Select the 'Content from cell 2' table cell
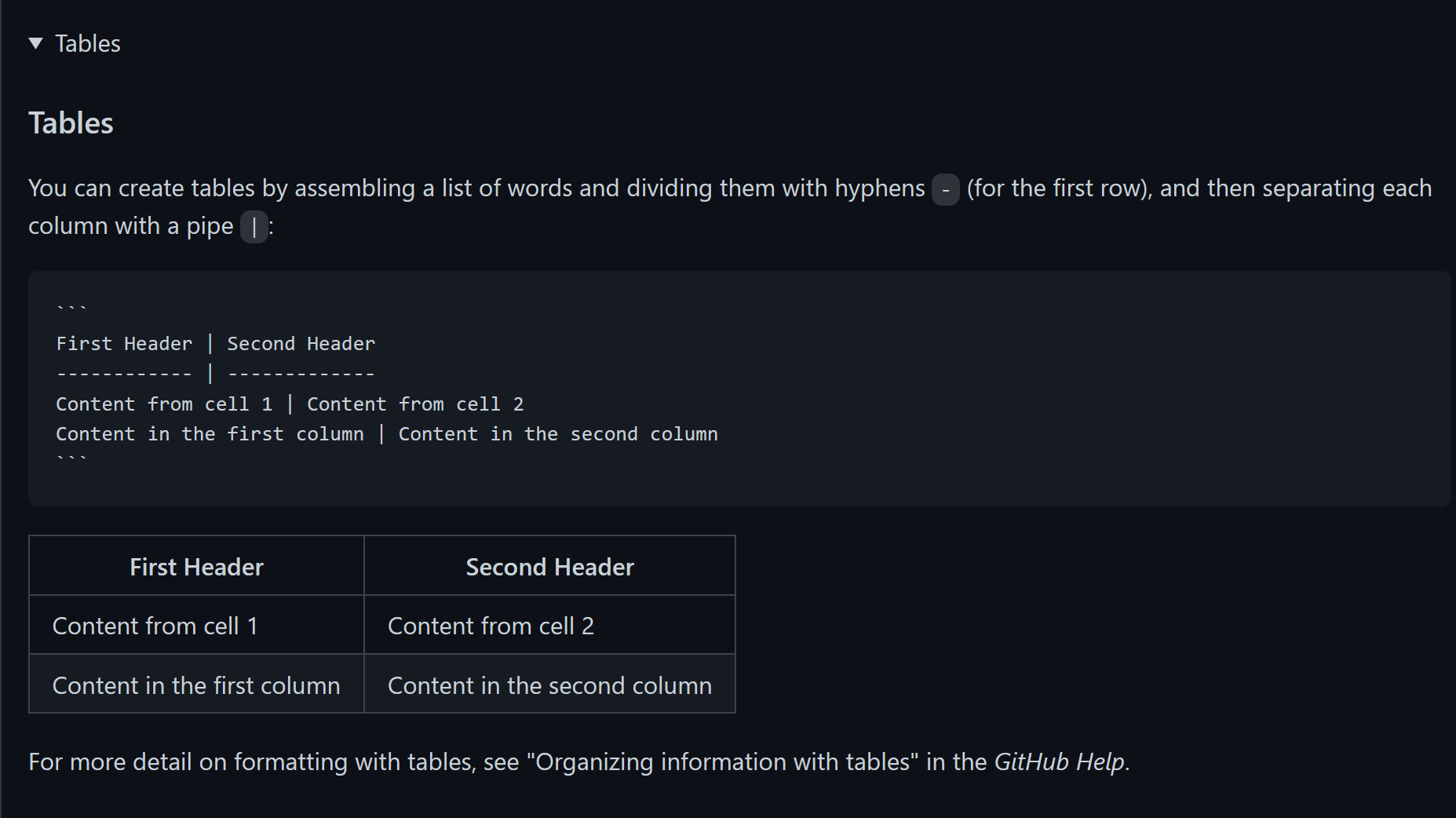The height and width of the screenshot is (818, 1456). (x=549, y=625)
